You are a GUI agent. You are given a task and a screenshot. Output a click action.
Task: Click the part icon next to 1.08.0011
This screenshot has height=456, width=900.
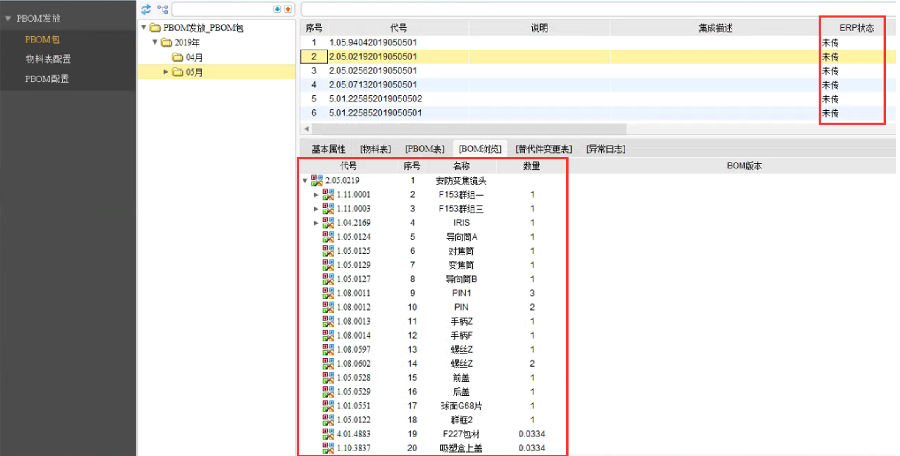(328, 293)
